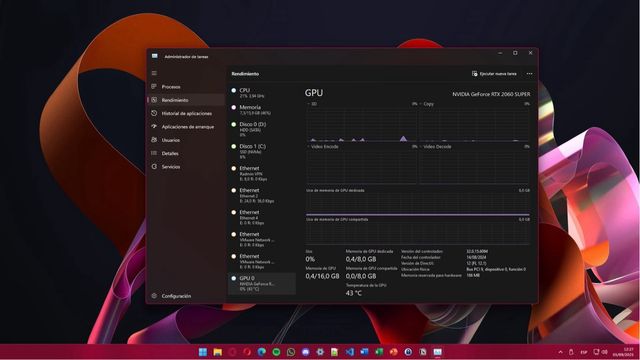
Task: Select the Ethernet 4 adapter entry
Action: point(262,218)
